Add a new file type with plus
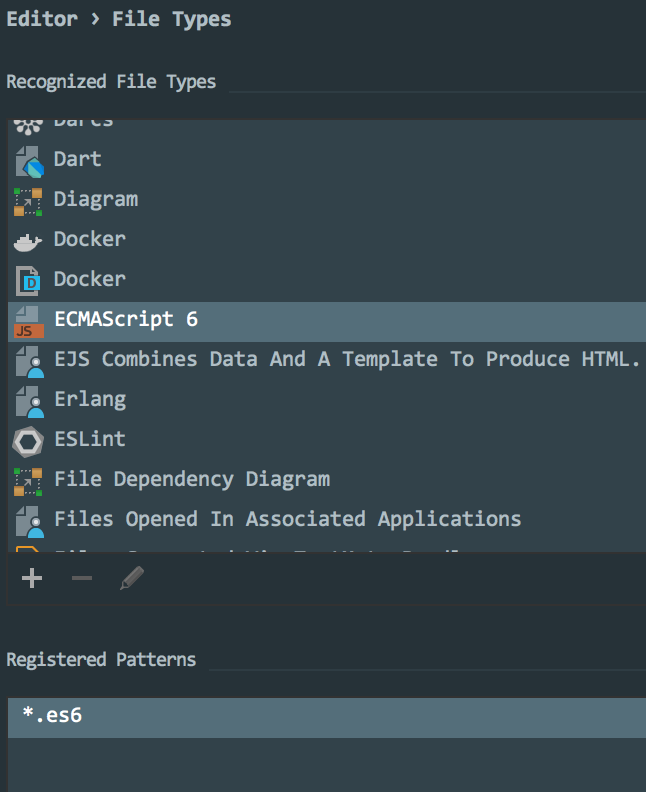Image resolution: width=646 pixels, height=792 pixels. [32, 578]
